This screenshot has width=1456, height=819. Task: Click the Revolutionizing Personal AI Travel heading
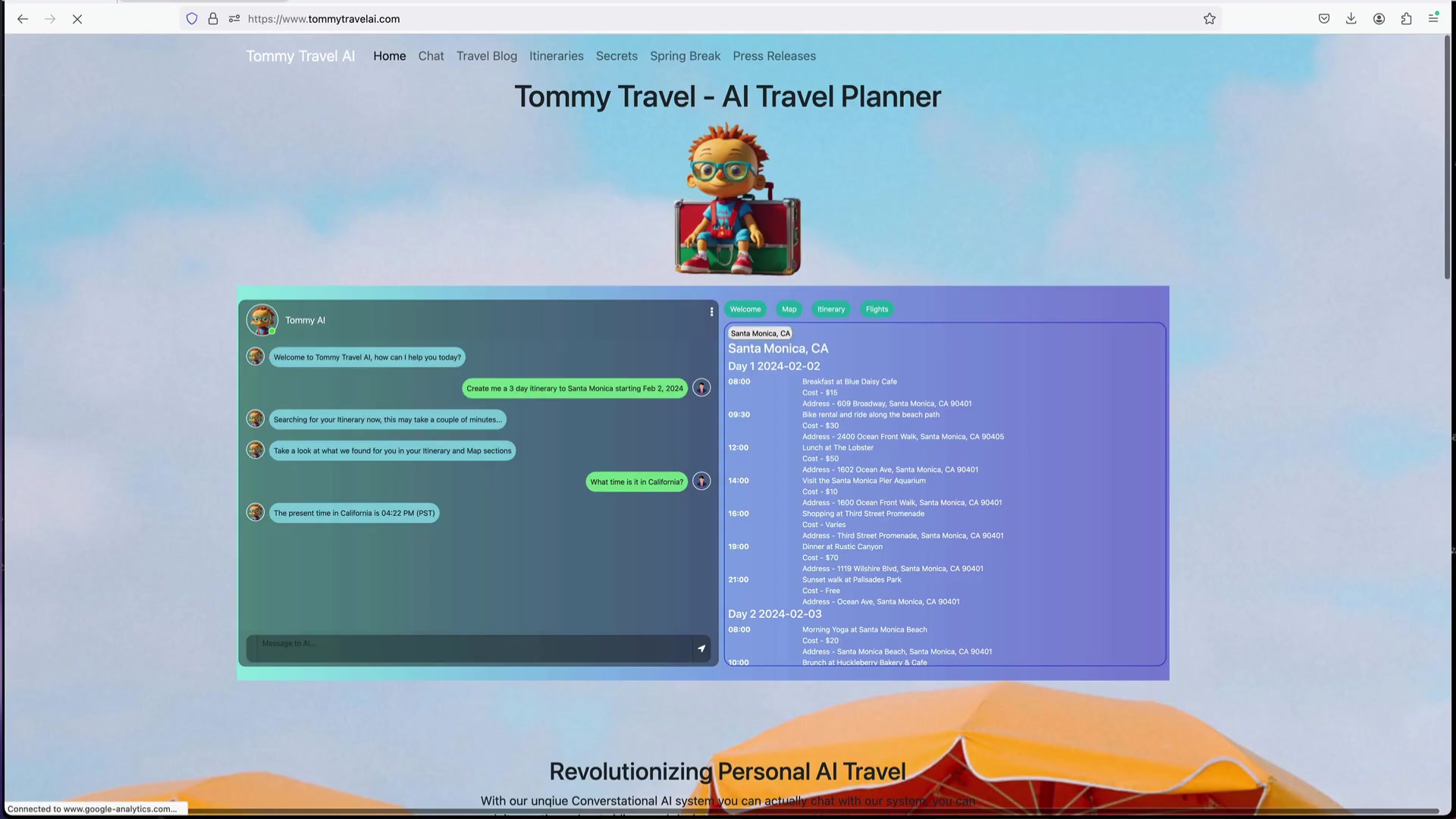coord(727,772)
